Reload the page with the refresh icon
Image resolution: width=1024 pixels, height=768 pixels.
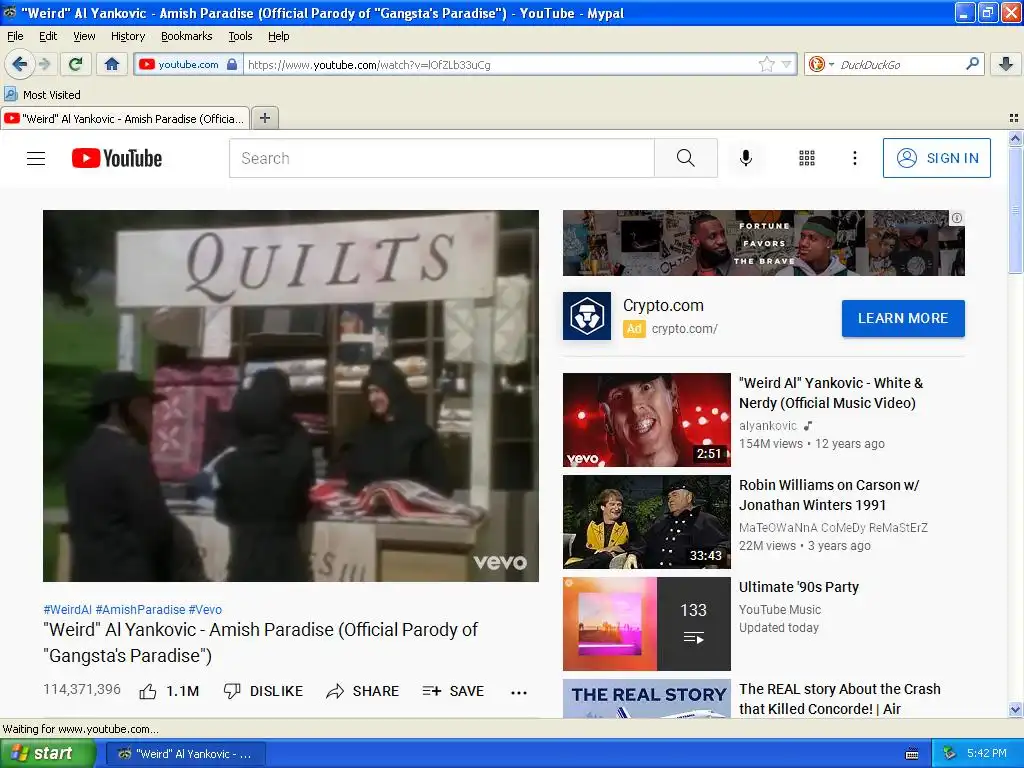click(76, 64)
